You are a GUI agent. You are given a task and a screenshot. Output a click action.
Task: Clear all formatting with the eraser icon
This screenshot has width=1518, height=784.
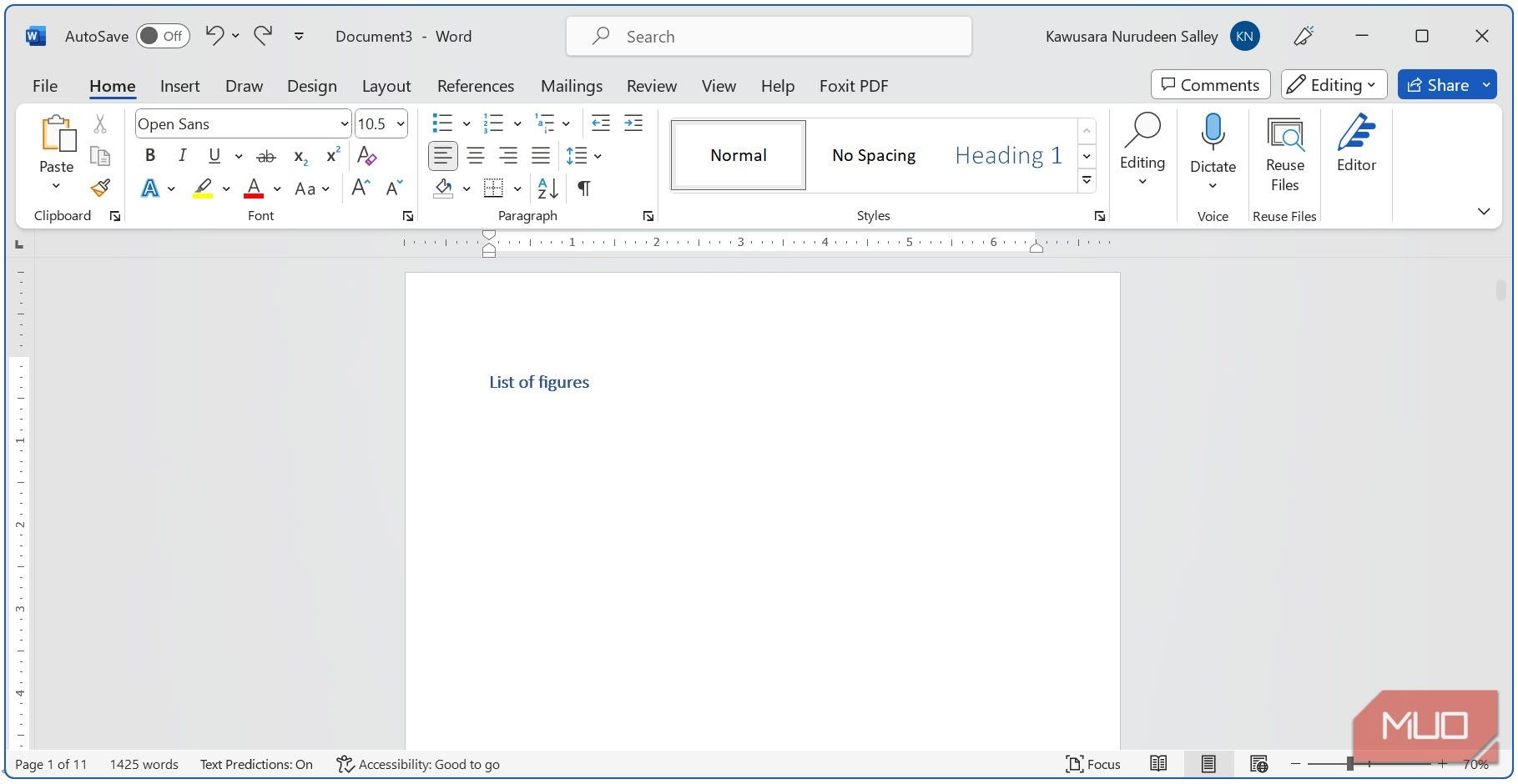[366, 155]
